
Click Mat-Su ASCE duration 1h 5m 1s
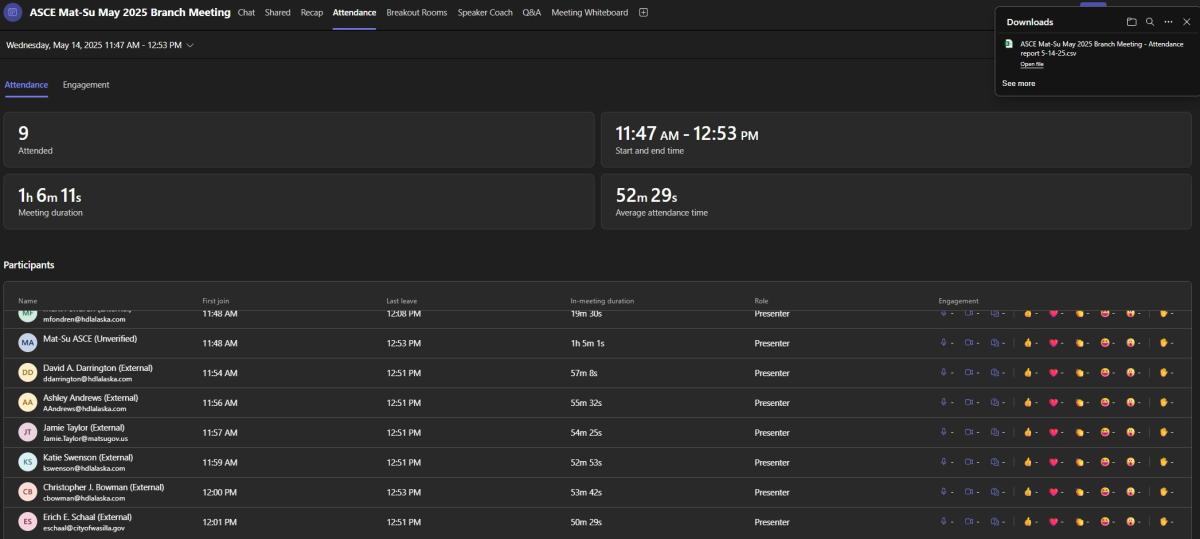pos(587,343)
